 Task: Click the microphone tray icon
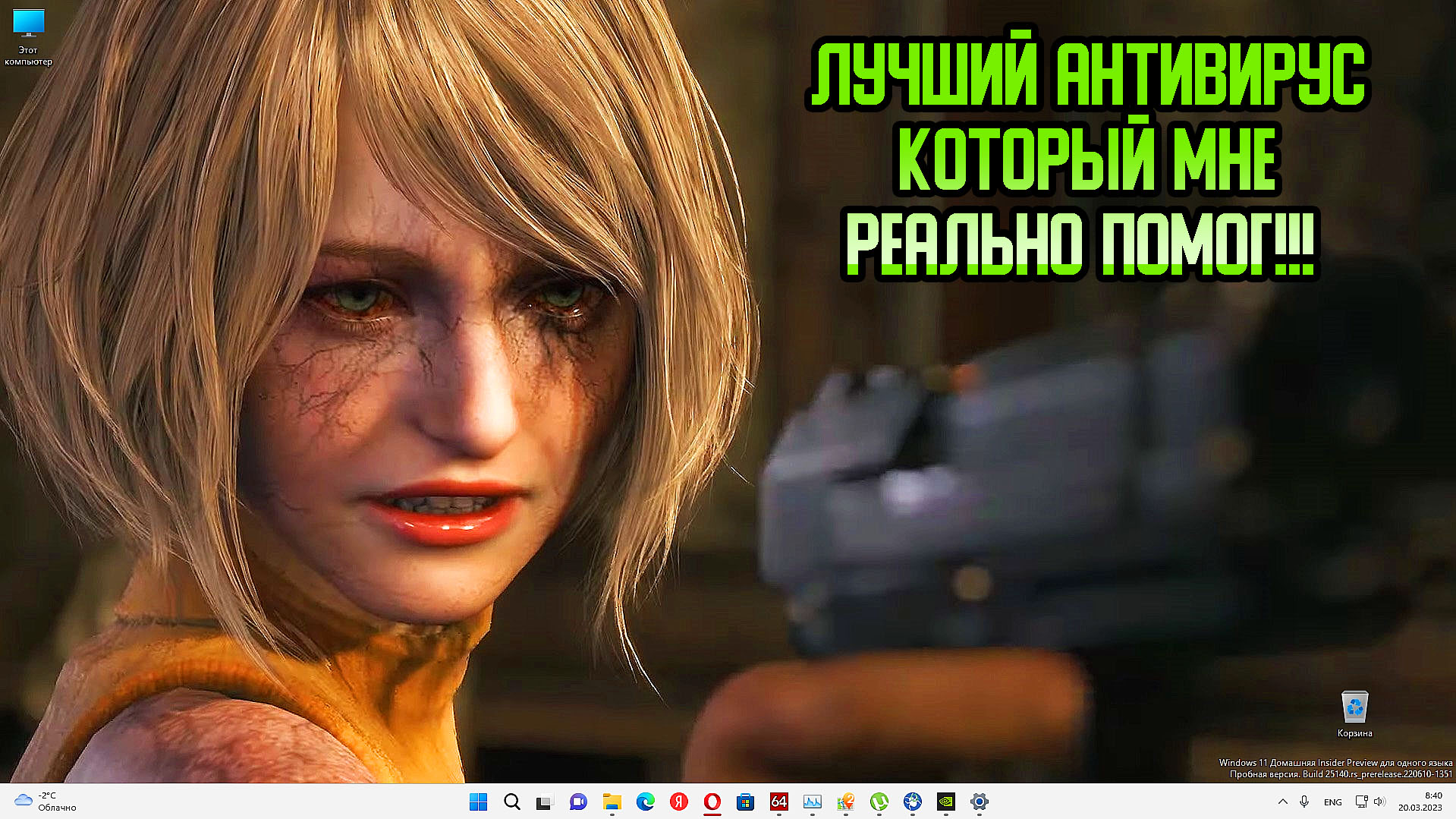(x=1304, y=802)
